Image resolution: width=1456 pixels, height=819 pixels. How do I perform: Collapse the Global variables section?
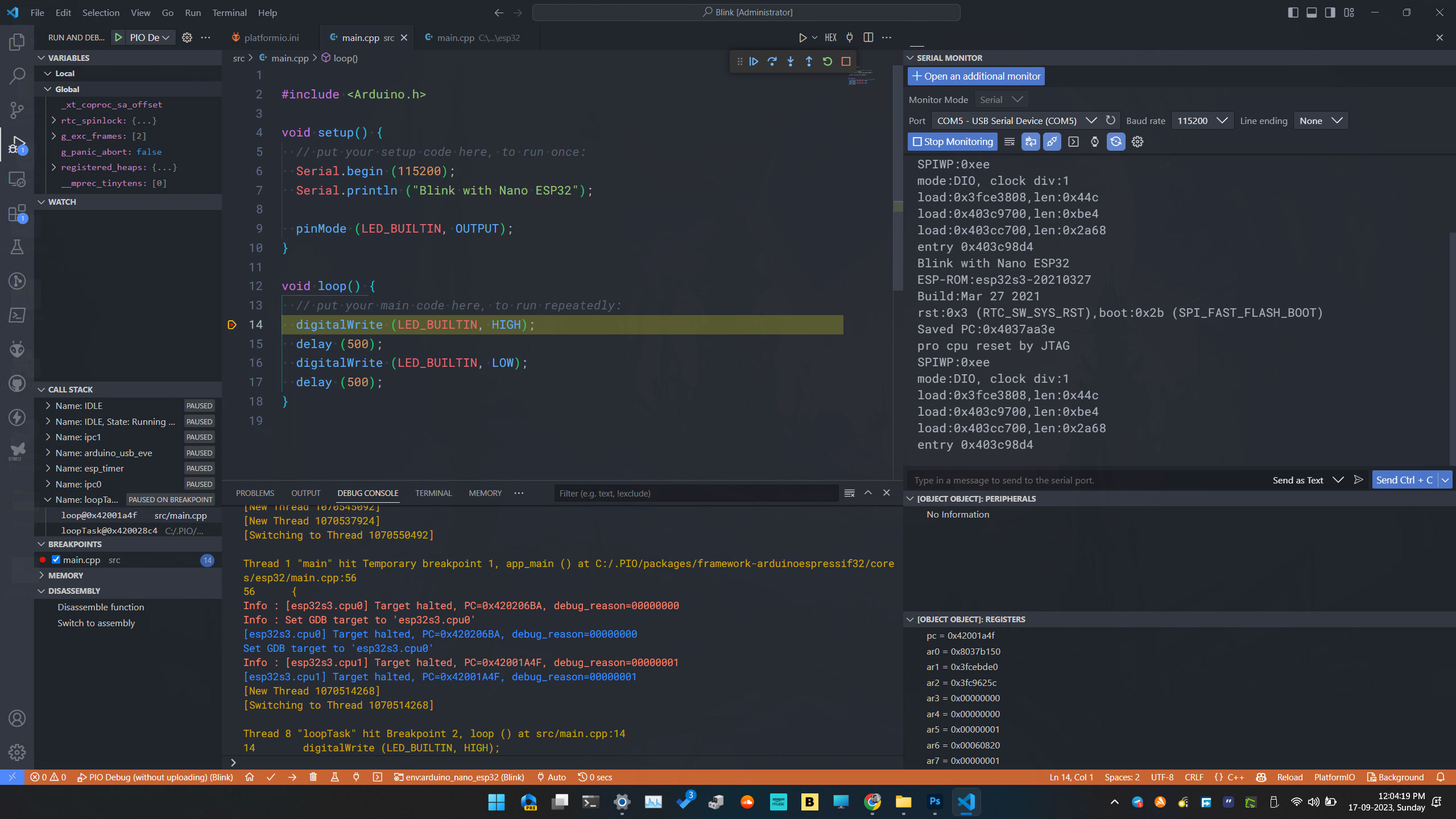tap(48, 89)
